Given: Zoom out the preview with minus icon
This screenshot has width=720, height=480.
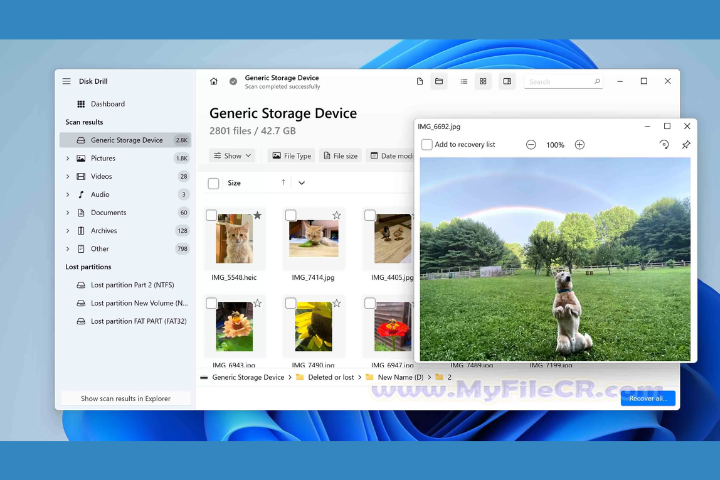Looking at the screenshot, I should (531, 145).
